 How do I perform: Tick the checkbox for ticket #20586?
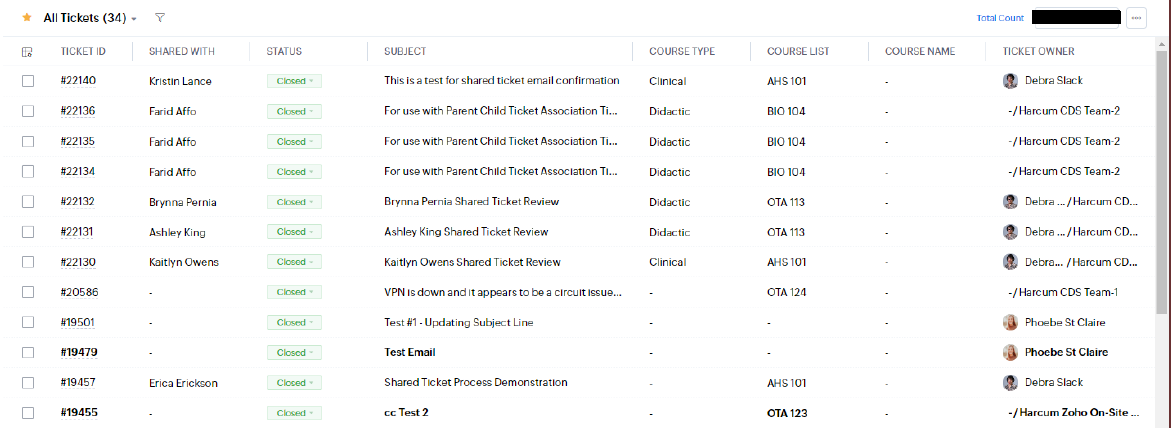pyautogui.click(x=28, y=293)
